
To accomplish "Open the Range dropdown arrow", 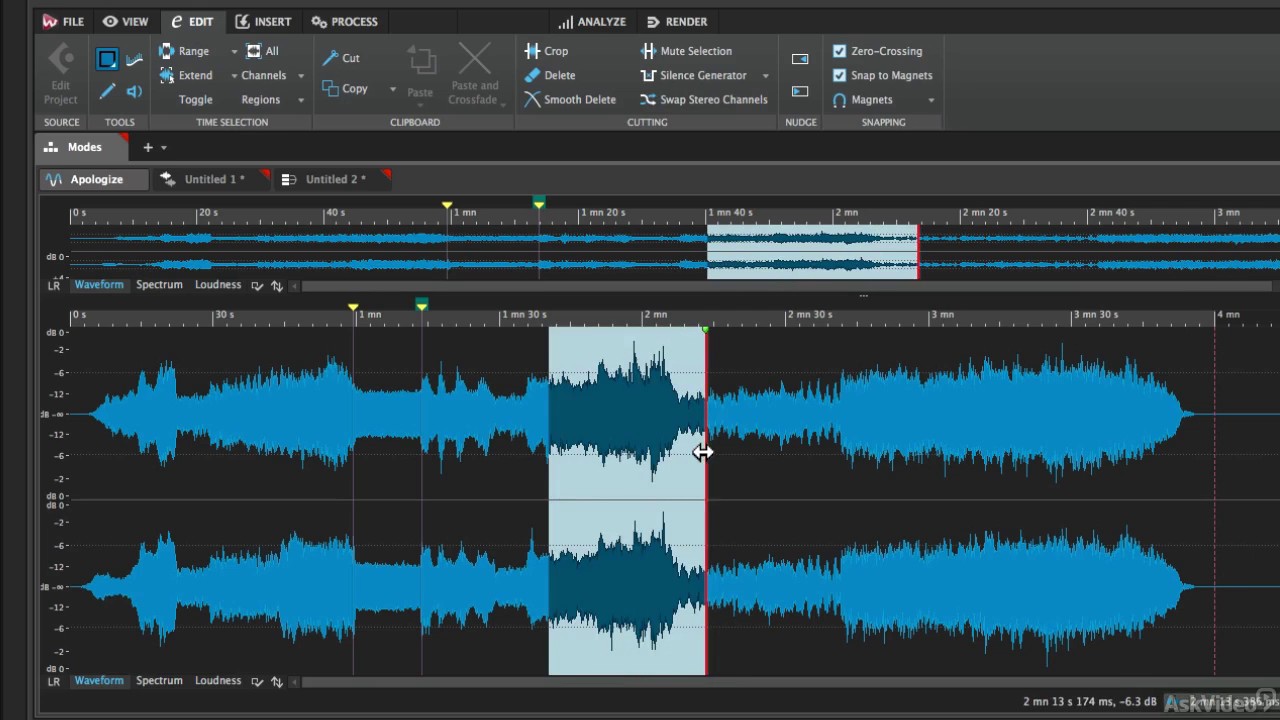I will pyautogui.click(x=234, y=51).
